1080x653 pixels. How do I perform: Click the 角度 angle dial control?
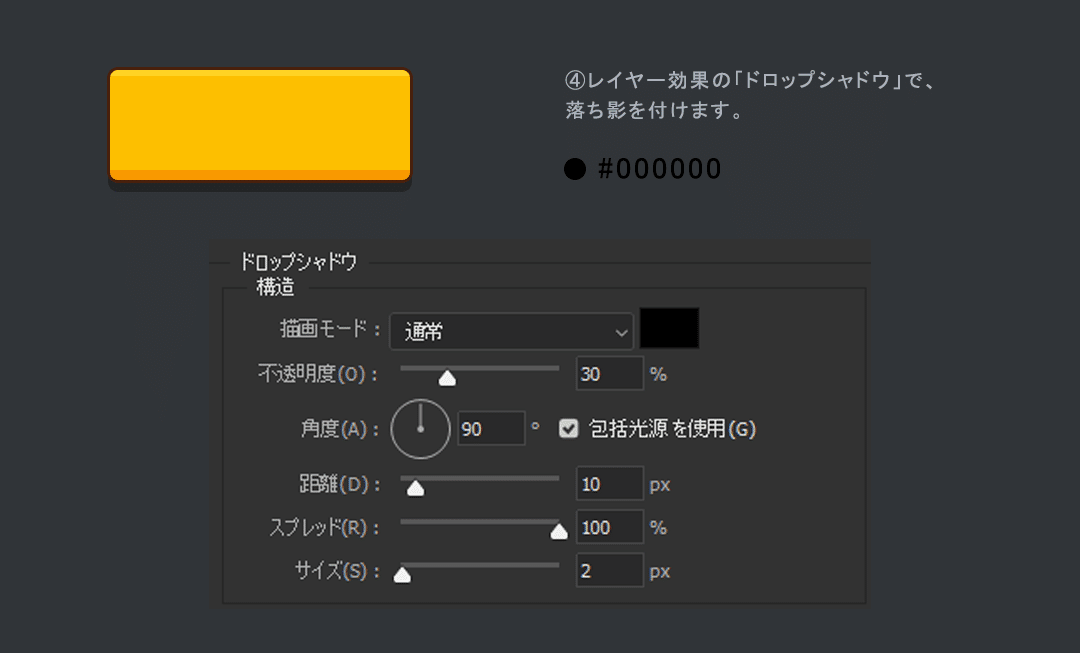pos(420,428)
